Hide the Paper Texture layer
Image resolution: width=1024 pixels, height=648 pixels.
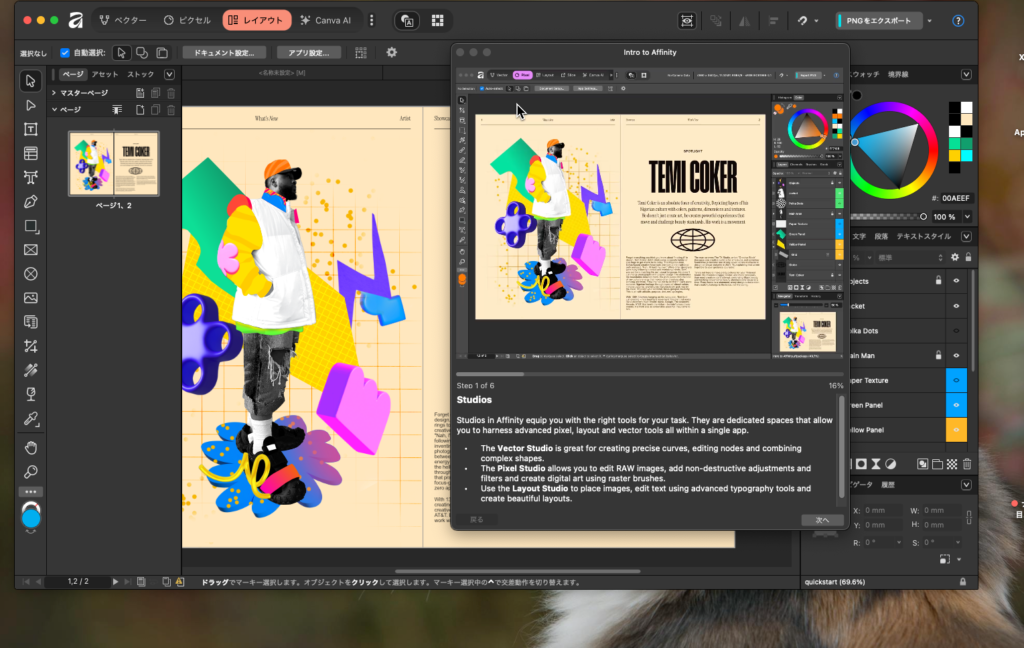tap(956, 380)
